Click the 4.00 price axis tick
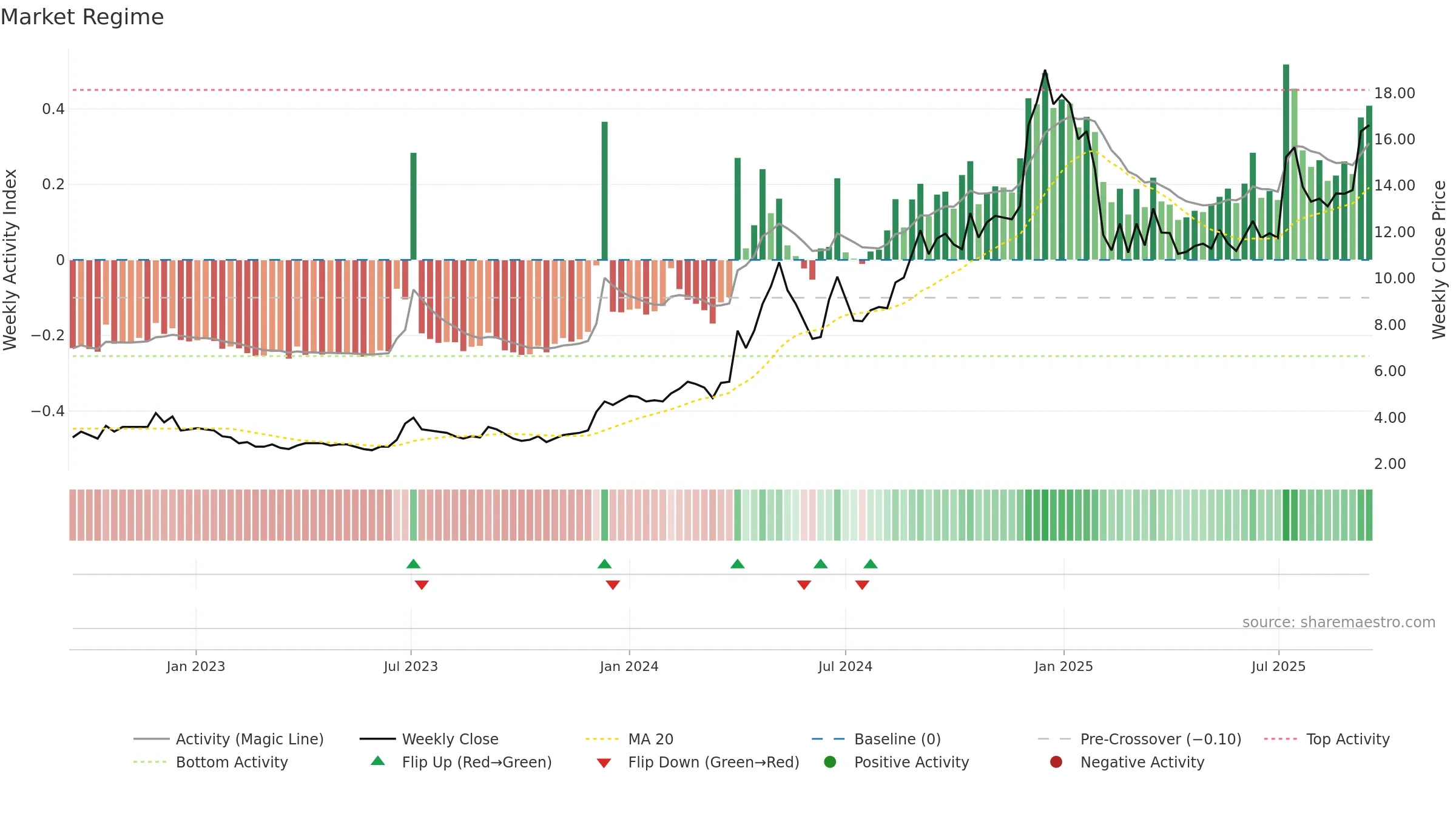Screen dimensions: 1456x819 (1390, 418)
